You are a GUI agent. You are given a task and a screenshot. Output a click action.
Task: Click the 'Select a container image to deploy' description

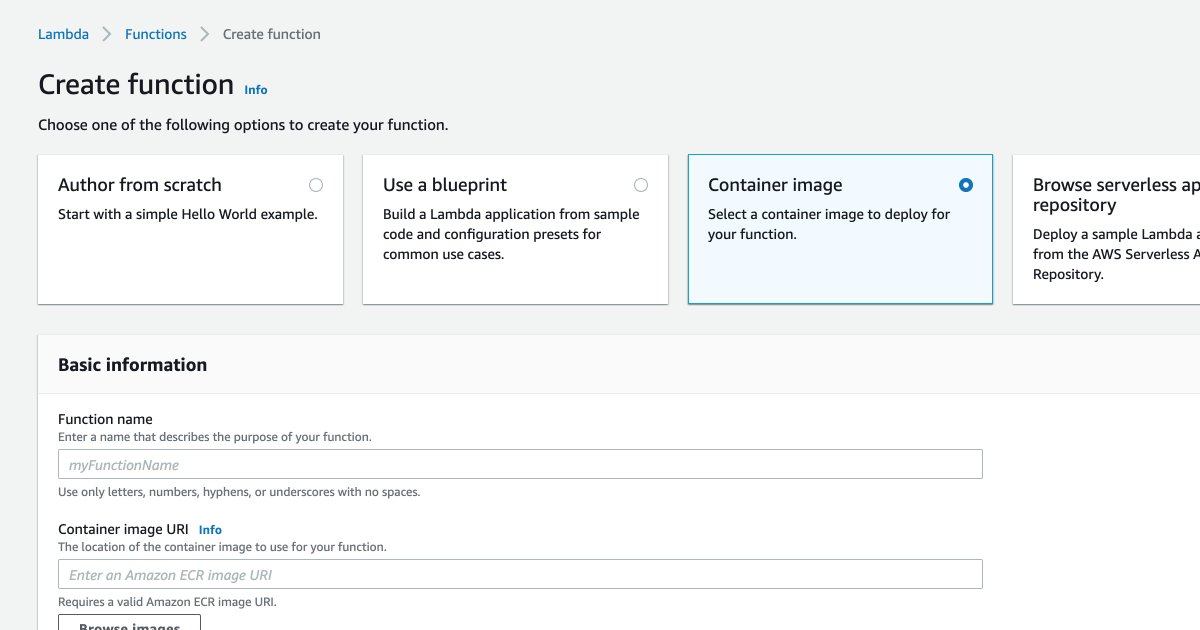pos(829,224)
